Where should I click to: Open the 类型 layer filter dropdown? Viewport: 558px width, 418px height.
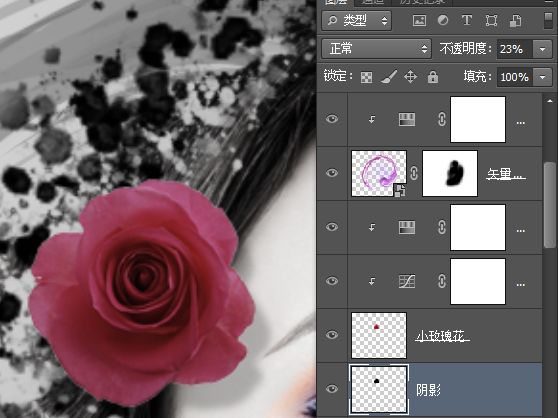tap(357, 21)
